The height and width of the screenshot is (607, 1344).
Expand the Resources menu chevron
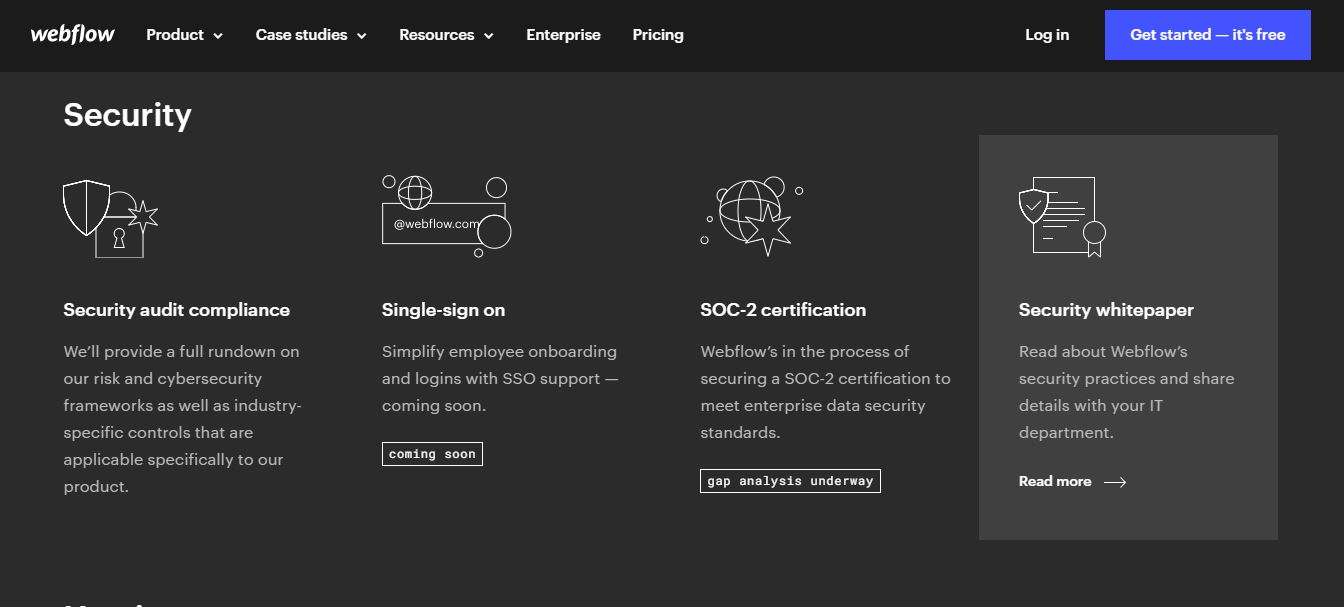pos(489,36)
